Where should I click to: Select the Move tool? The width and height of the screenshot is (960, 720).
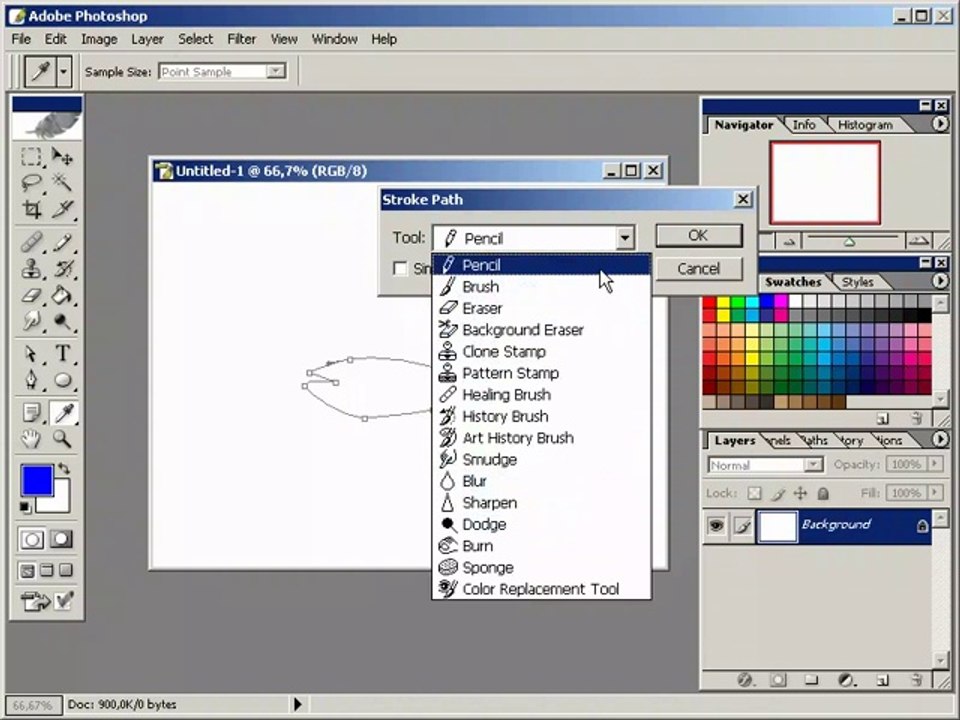click(62, 157)
